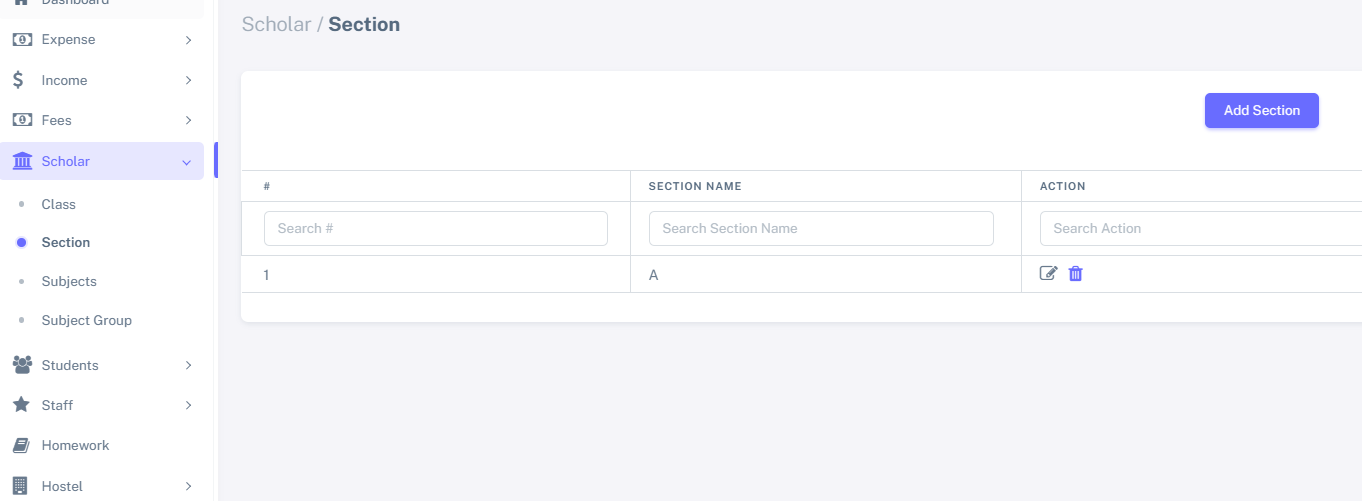Click the Students group icon
The width and height of the screenshot is (1362, 501).
[x=21, y=365]
